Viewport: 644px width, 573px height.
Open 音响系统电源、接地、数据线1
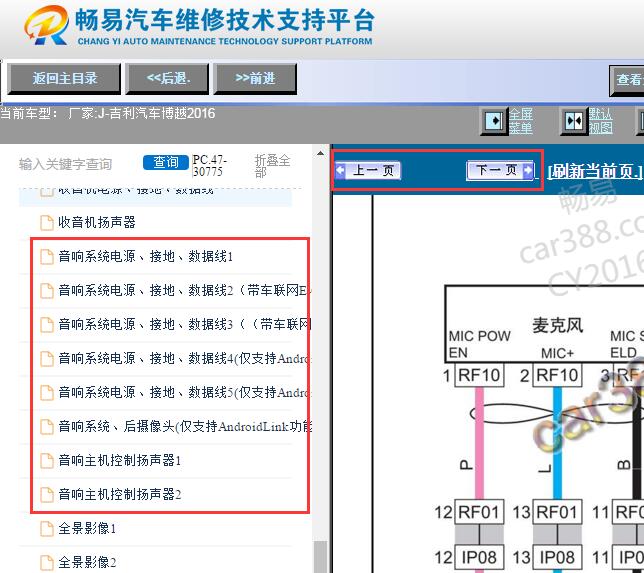(145, 256)
